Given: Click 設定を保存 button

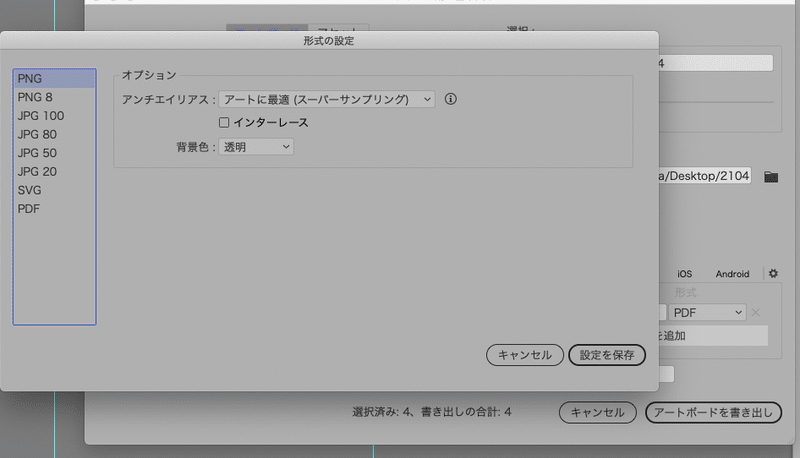Looking at the screenshot, I should [x=607, y=355].
